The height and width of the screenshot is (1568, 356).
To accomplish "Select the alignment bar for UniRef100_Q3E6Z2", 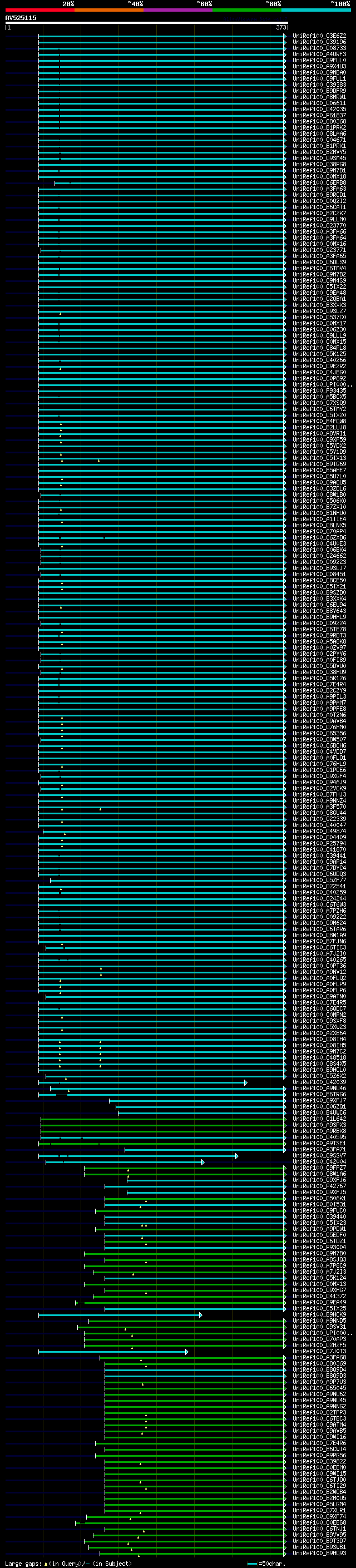I will click(x=162, y=37).
